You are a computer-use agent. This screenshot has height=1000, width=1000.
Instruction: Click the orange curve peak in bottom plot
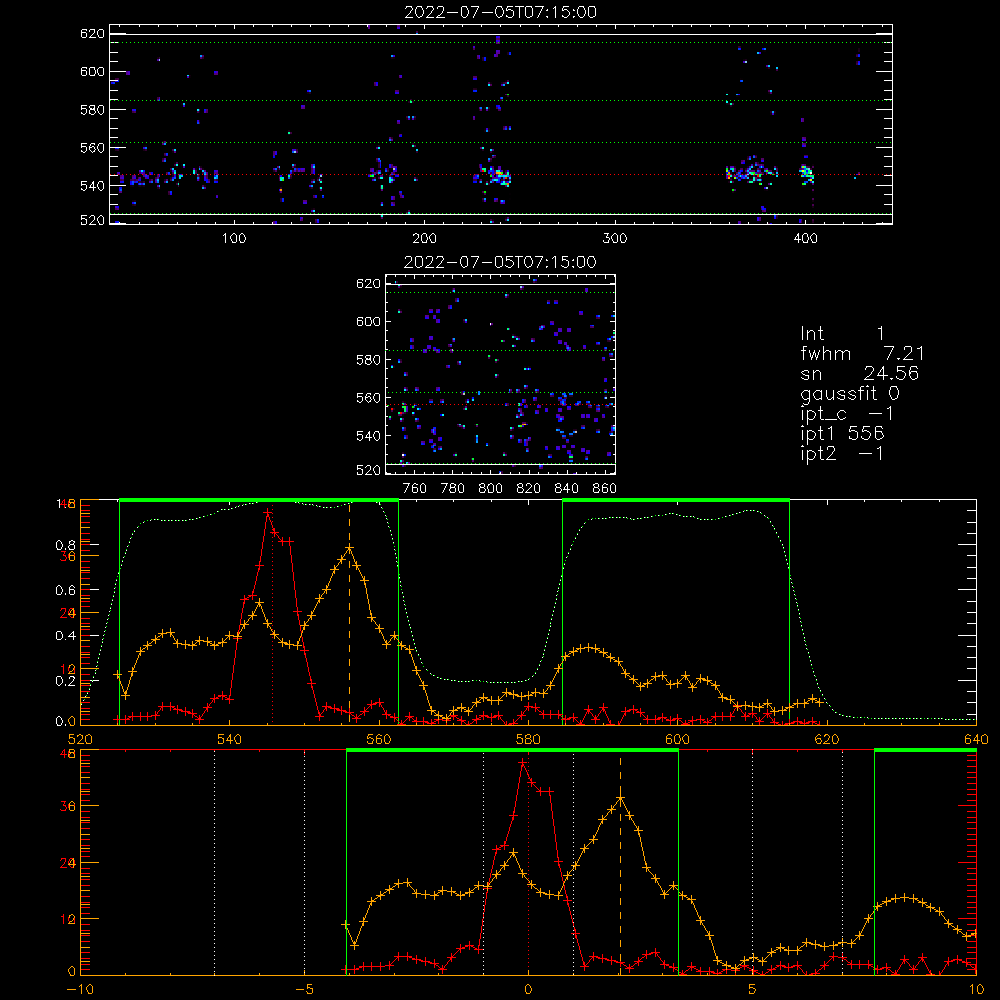(621, 798)
